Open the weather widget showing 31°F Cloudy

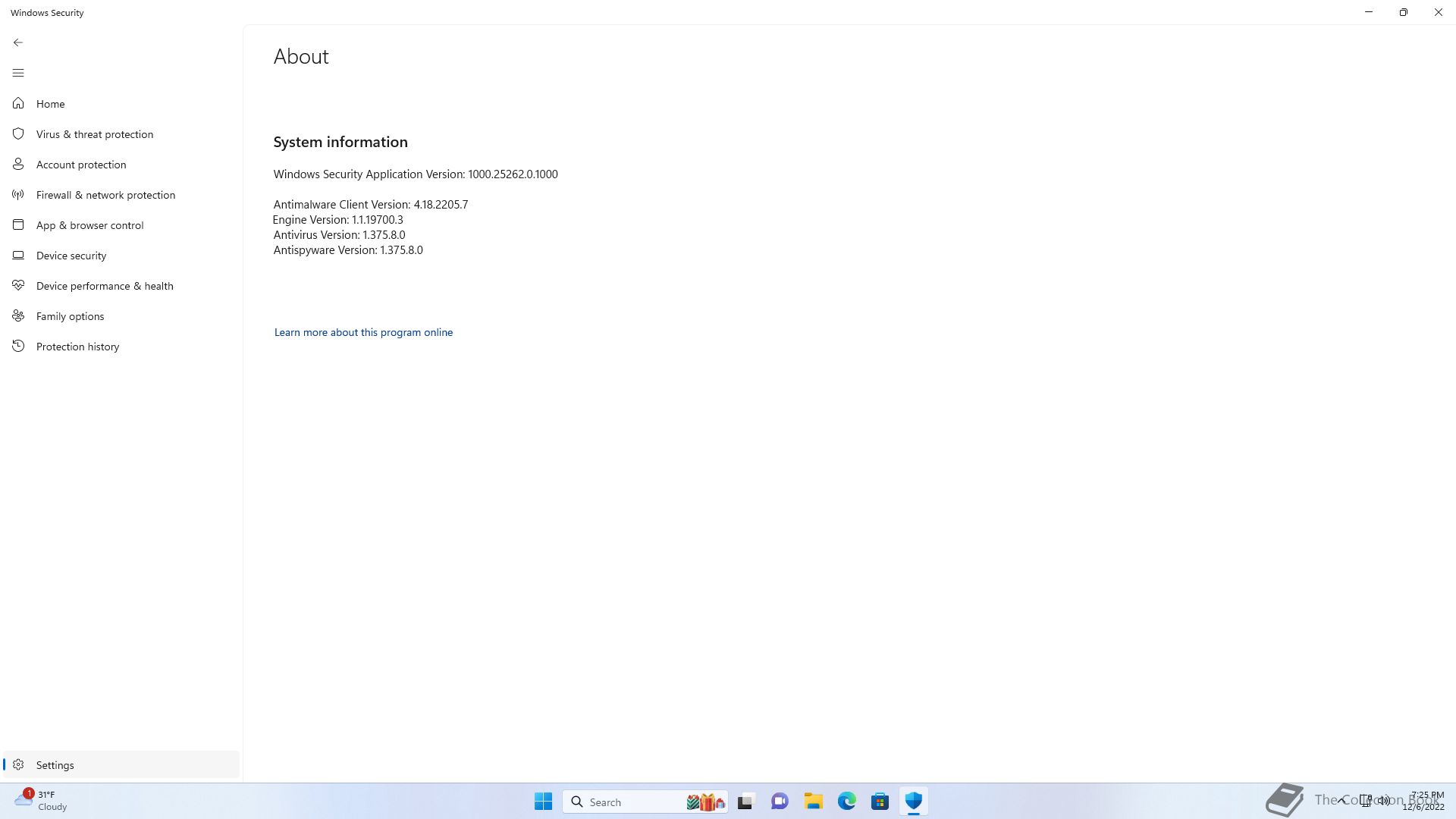click(x=41, y=801)
